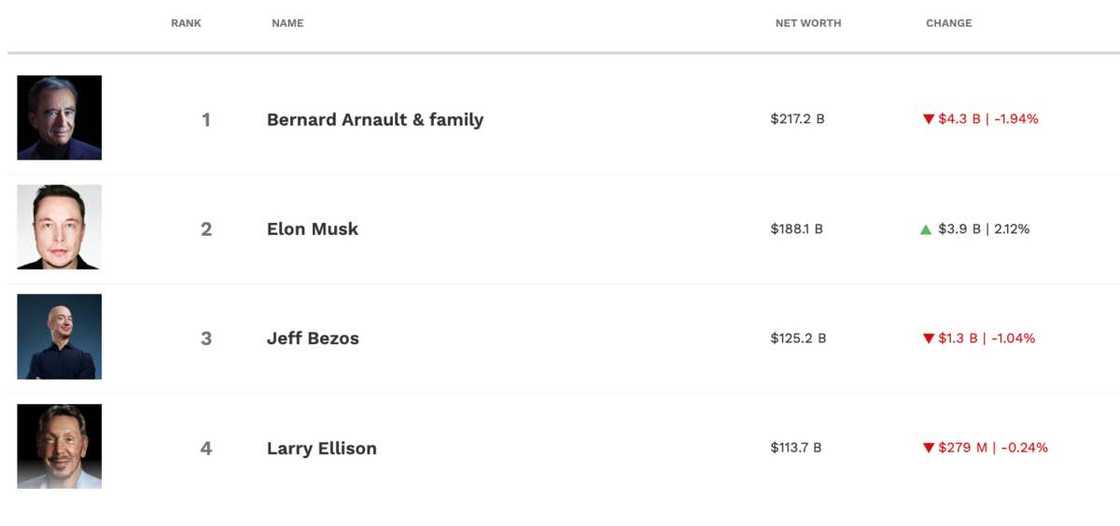Click the green up arrow beside $3.9 B

tap(926, 230)
